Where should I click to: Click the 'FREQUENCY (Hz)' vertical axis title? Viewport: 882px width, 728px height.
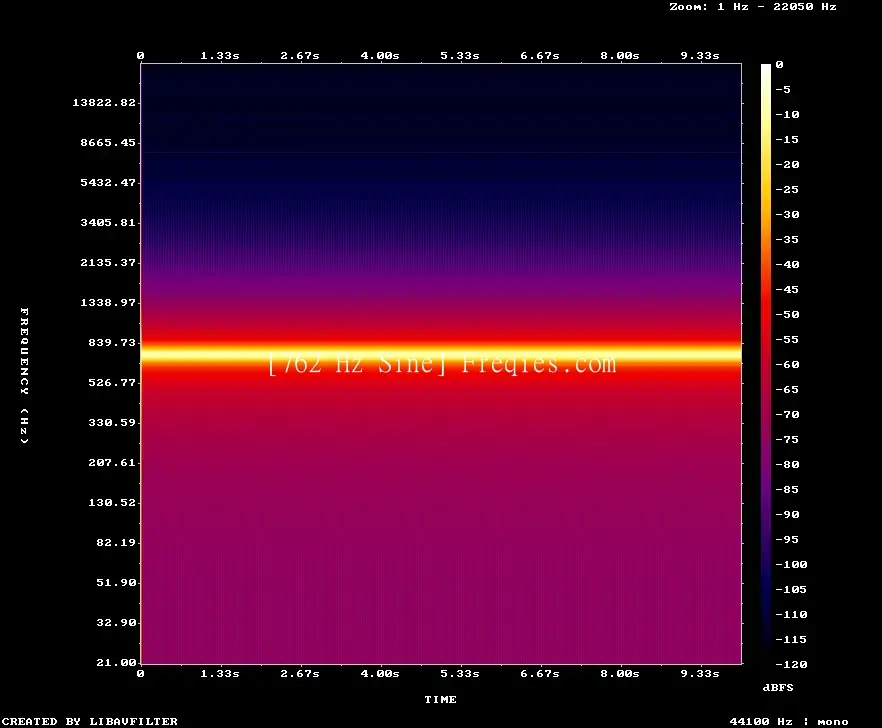point(24,376)
